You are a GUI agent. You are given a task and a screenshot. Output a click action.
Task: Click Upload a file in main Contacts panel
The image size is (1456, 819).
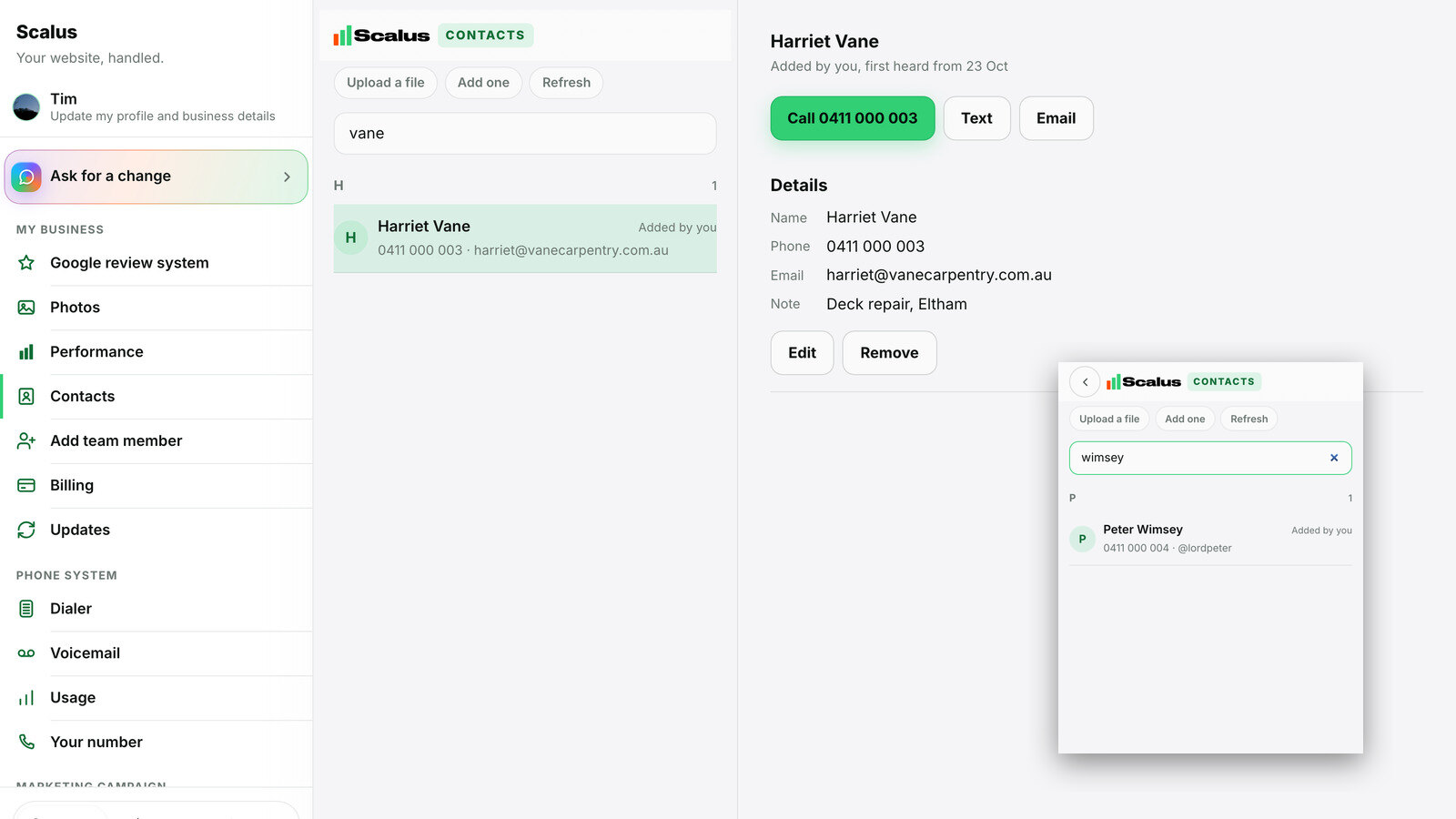(x=386, y=83)
